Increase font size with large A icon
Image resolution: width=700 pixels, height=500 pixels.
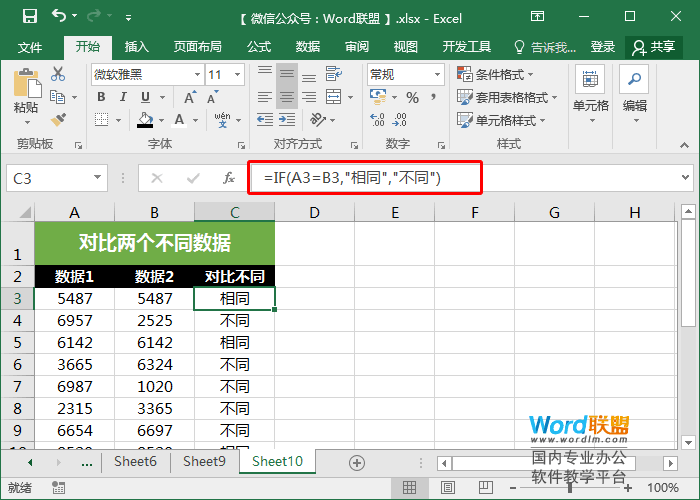pyautogui.click(x=190, y=97)
